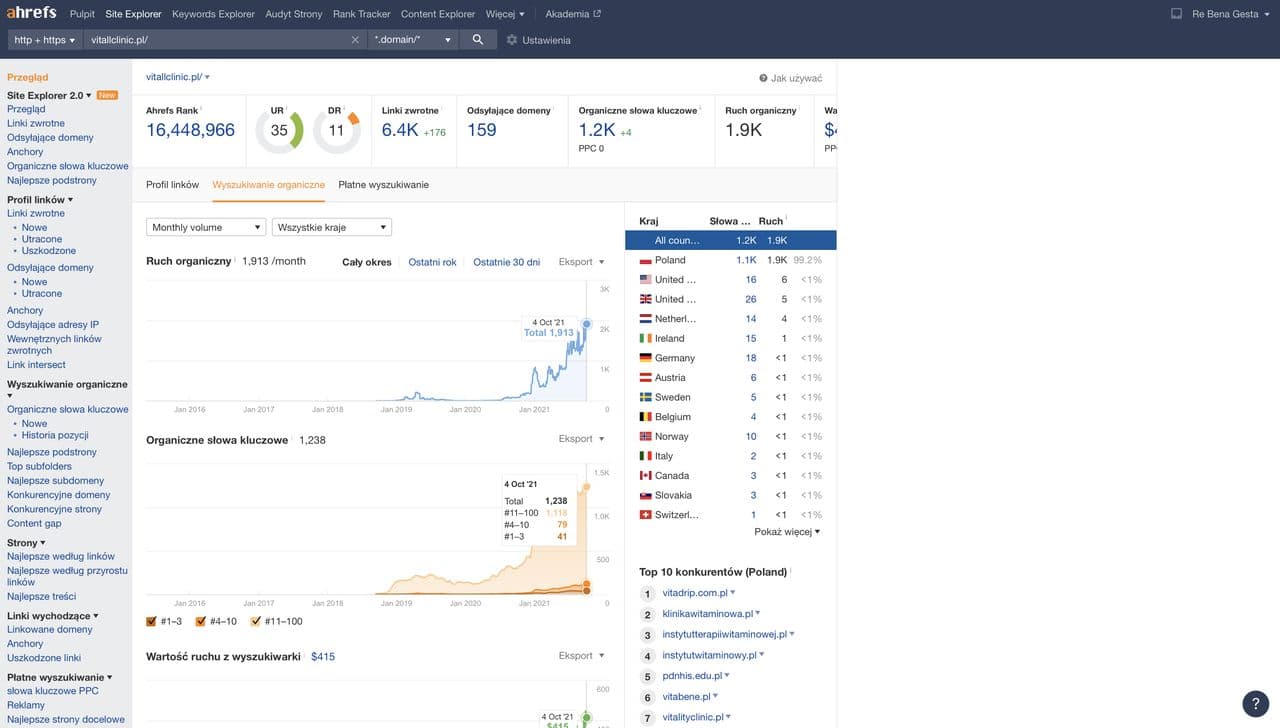Run the search with the magnifier button
The width and height of the screenshot is (1280, 728).
[x=478, y=40]
